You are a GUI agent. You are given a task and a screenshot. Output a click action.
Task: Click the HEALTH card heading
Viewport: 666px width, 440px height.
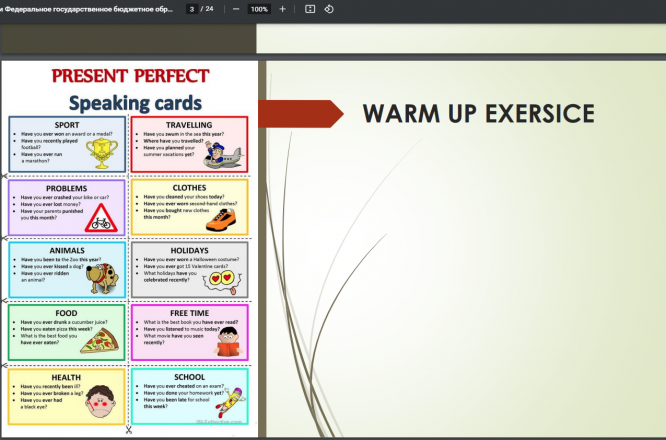pyautogui.click(x=66, y=377)
